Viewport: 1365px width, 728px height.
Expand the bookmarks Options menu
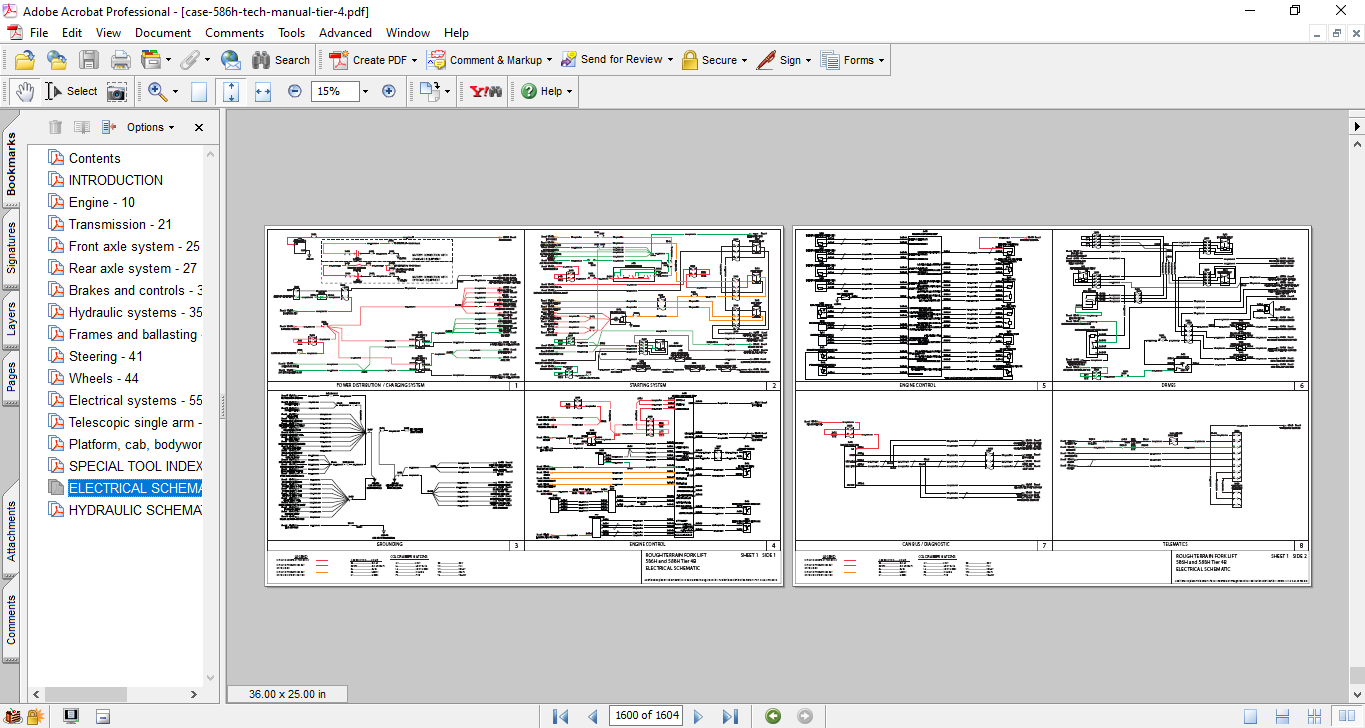[x=150, y=127]
